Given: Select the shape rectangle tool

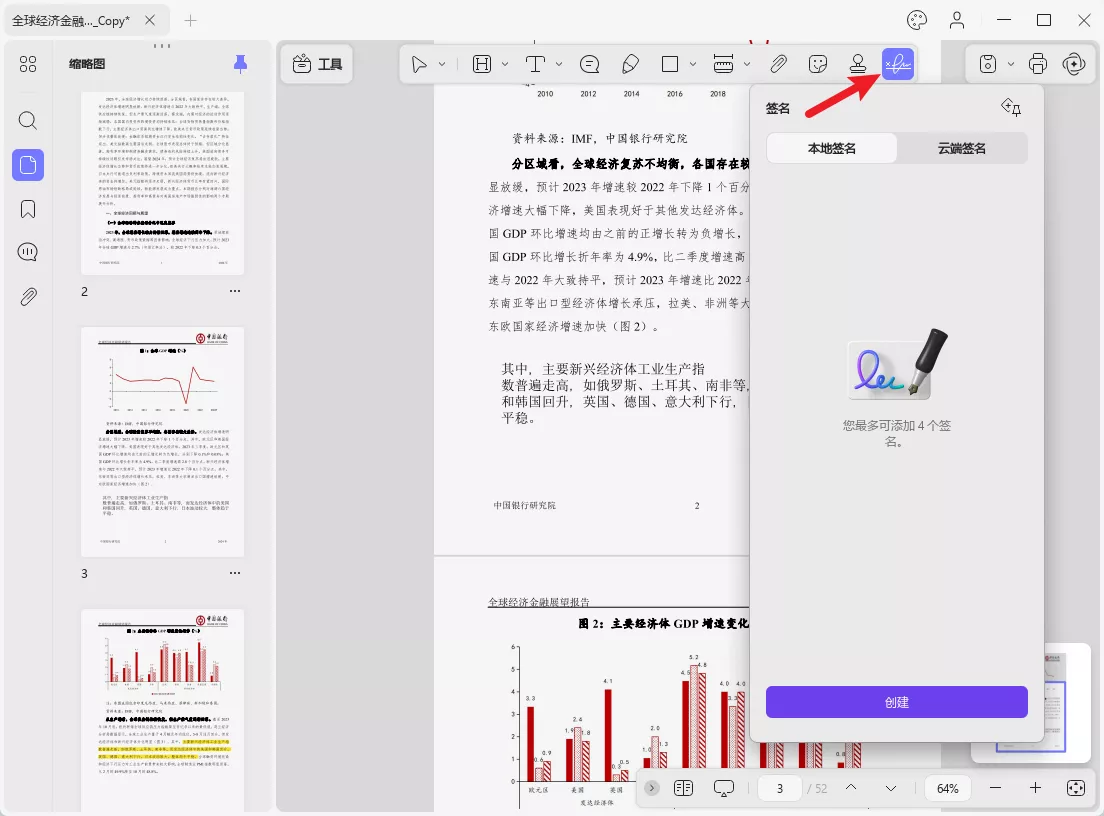Looking at the screenshot, I should tap(668, 63).
